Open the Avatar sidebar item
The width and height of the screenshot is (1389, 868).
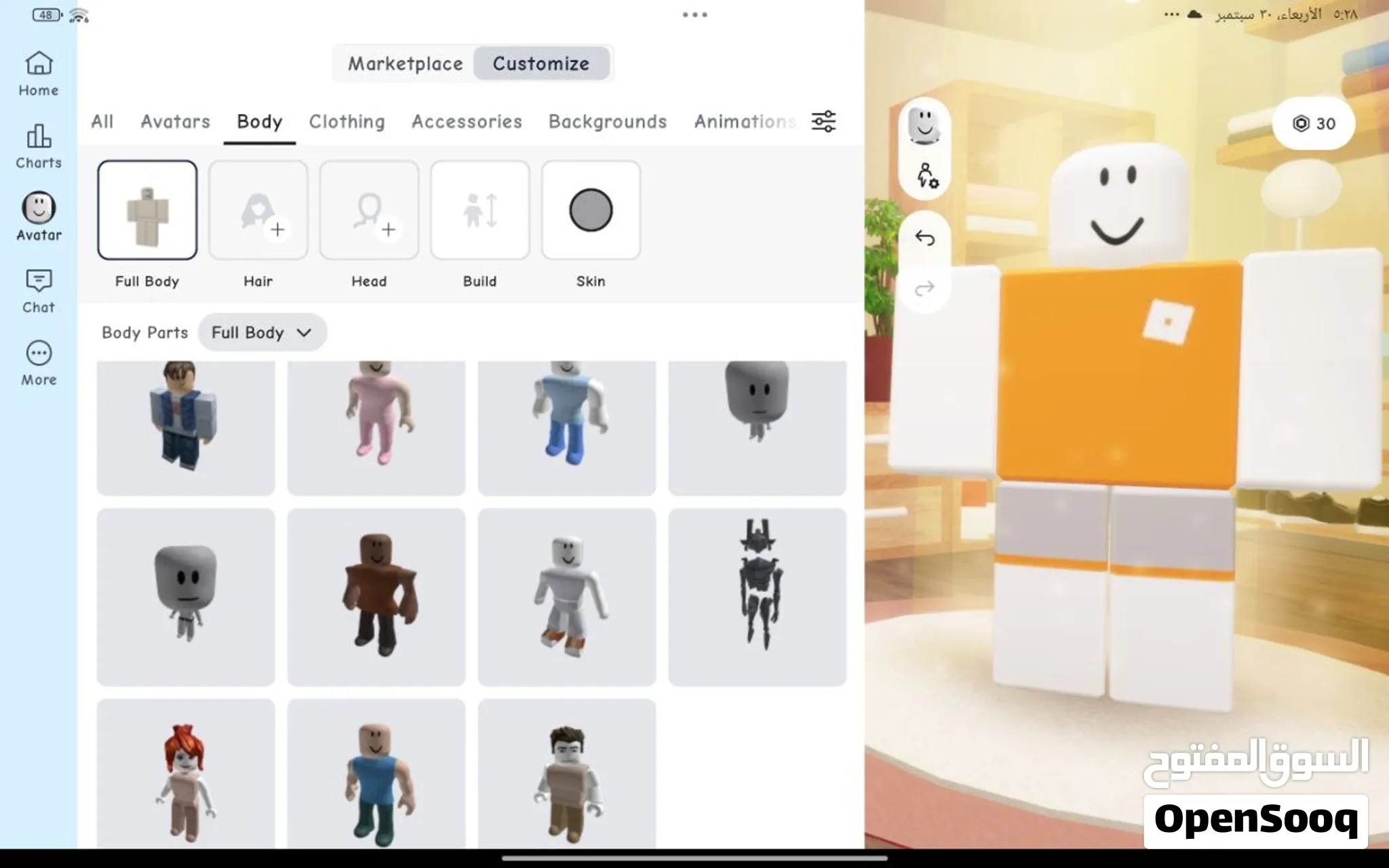point(39,217)
